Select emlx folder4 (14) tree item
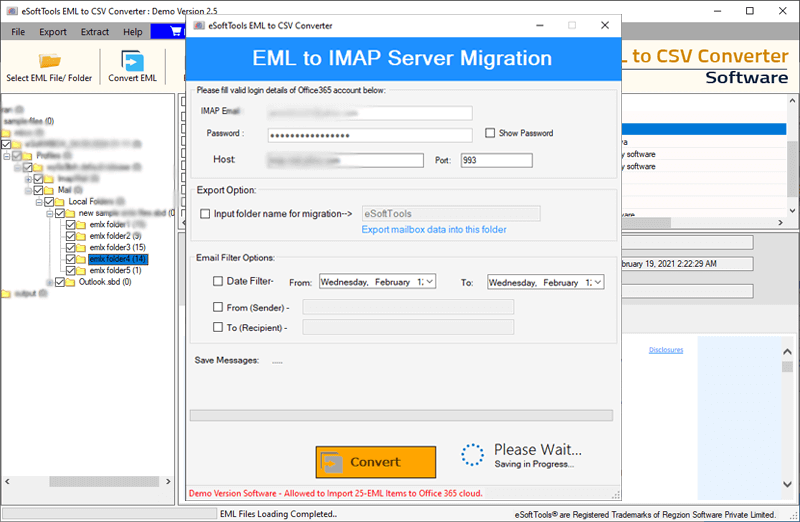800x522 pixels. (118, 259)
